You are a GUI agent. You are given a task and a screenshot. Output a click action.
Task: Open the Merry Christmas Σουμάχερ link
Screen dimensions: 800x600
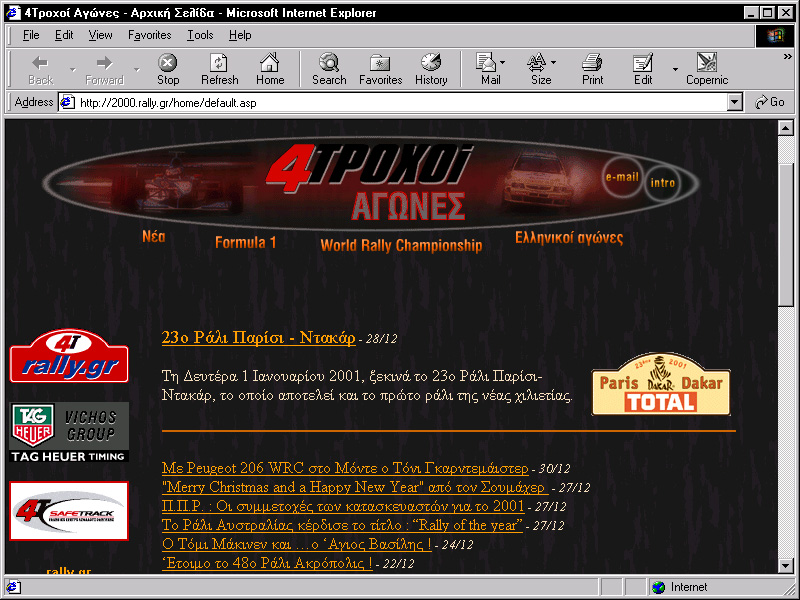coord(355,487)
